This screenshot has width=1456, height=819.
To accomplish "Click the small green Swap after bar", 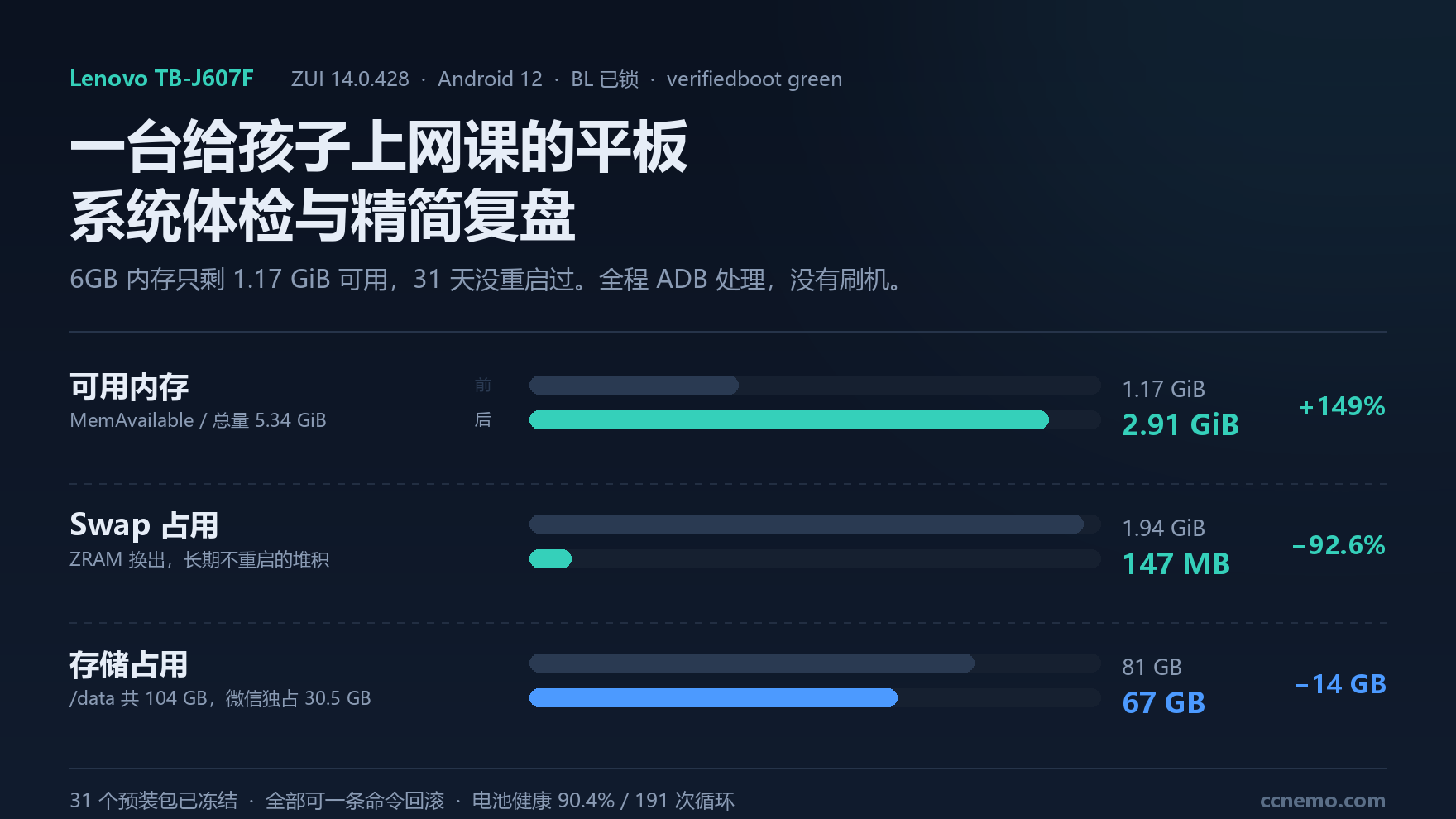I will point(550,559).
